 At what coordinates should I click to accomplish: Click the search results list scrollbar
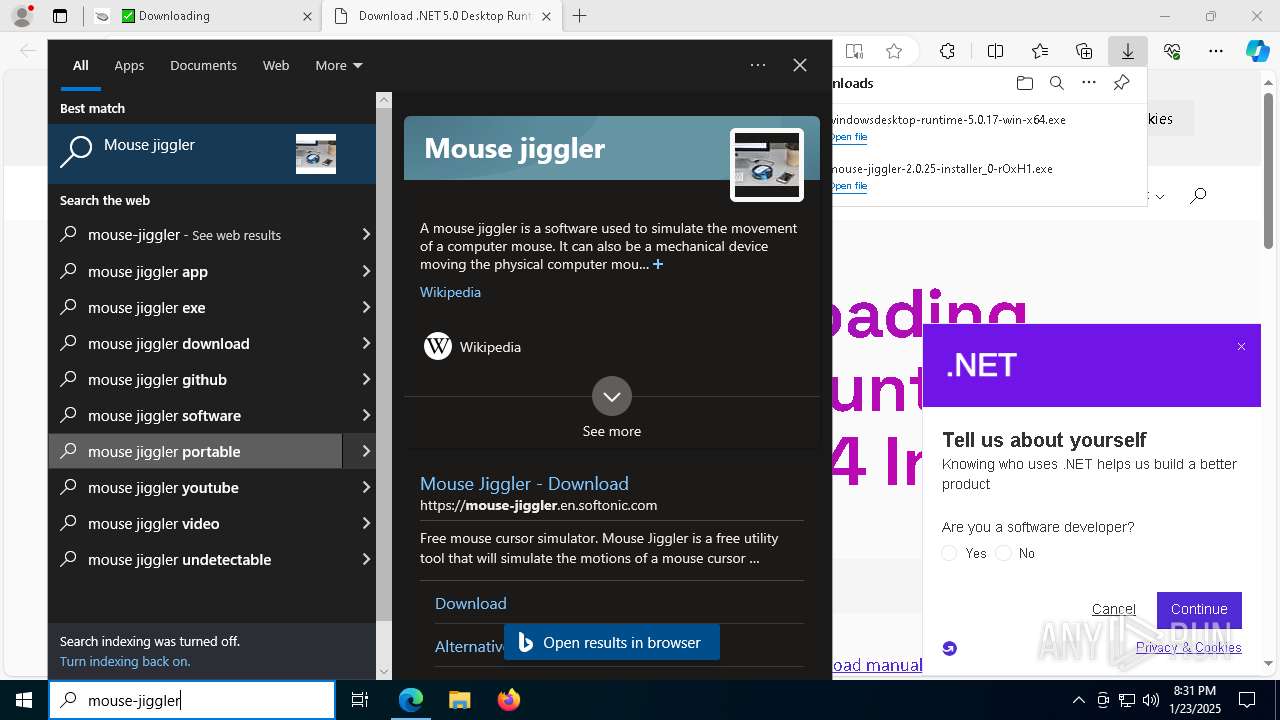click(384, 366)
